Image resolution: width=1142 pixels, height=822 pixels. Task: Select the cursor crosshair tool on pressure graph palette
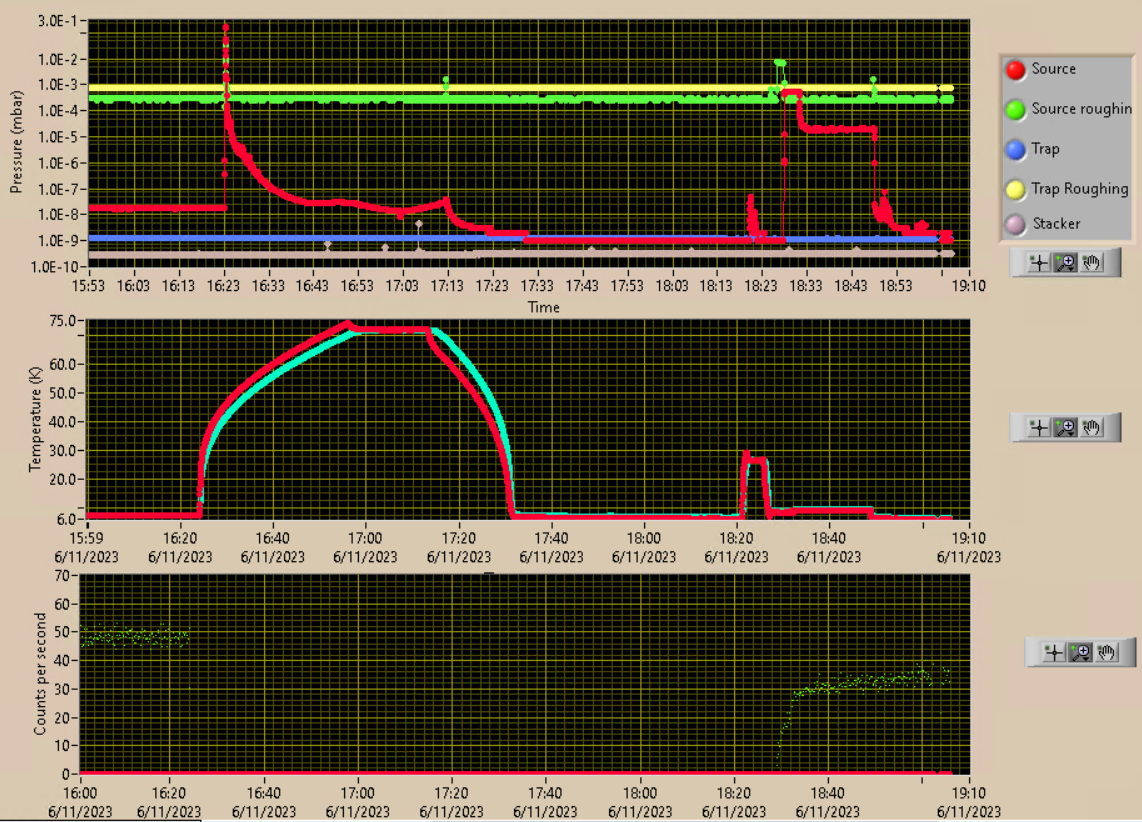1039,263
